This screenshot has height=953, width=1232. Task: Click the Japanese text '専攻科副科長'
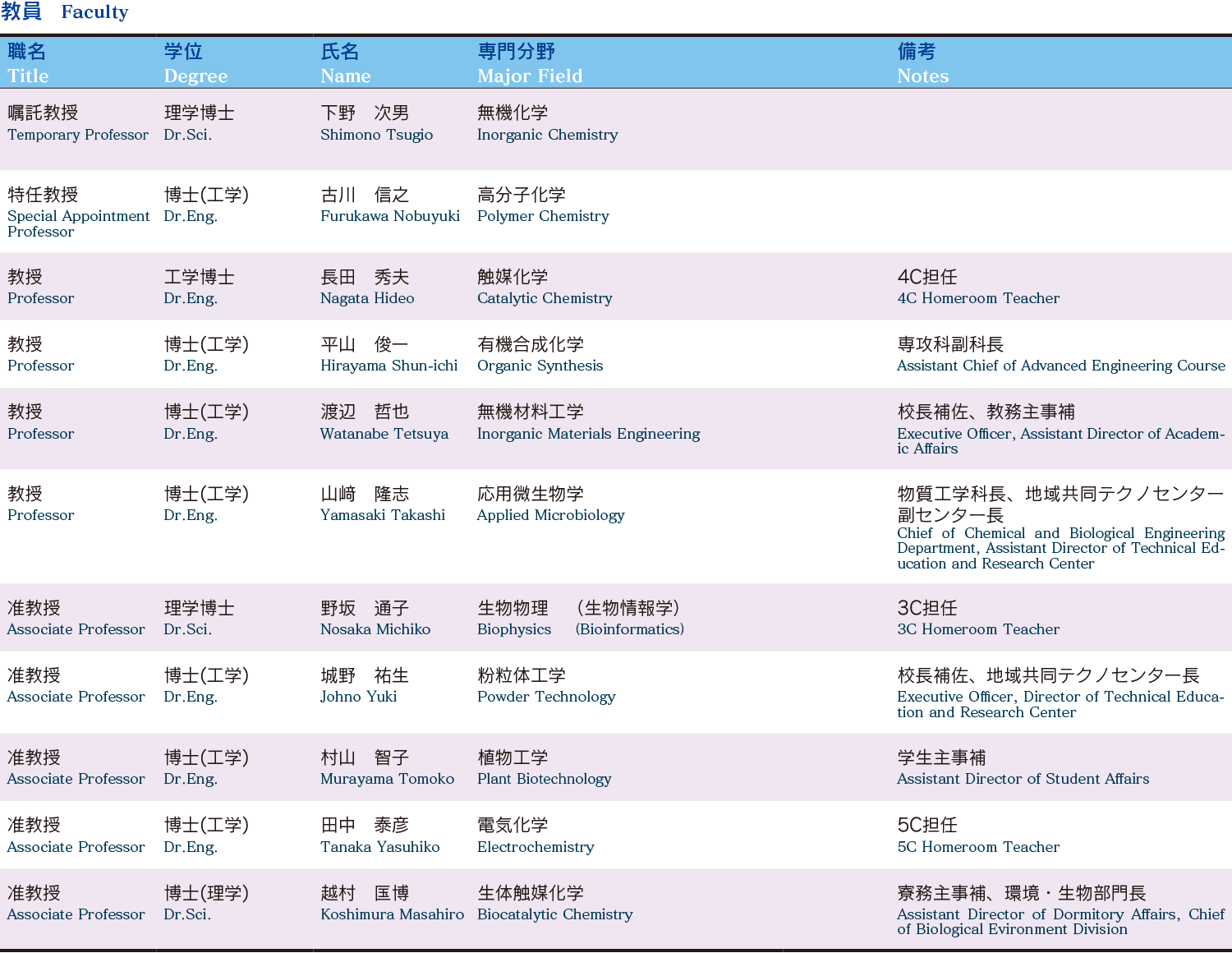[950, 344]
